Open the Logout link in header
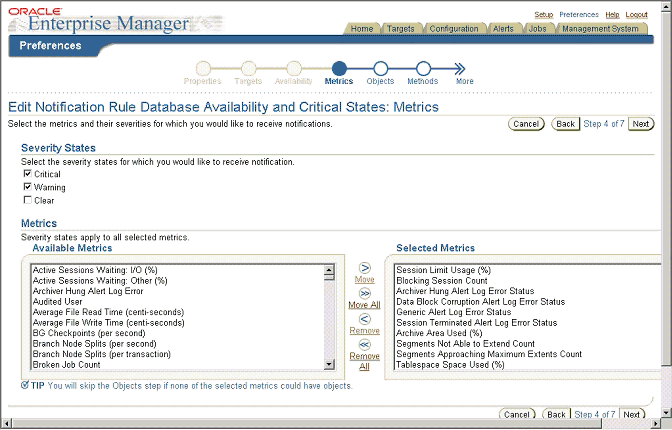The height and width of the screenshot is (430, 672). pos(636,15)
